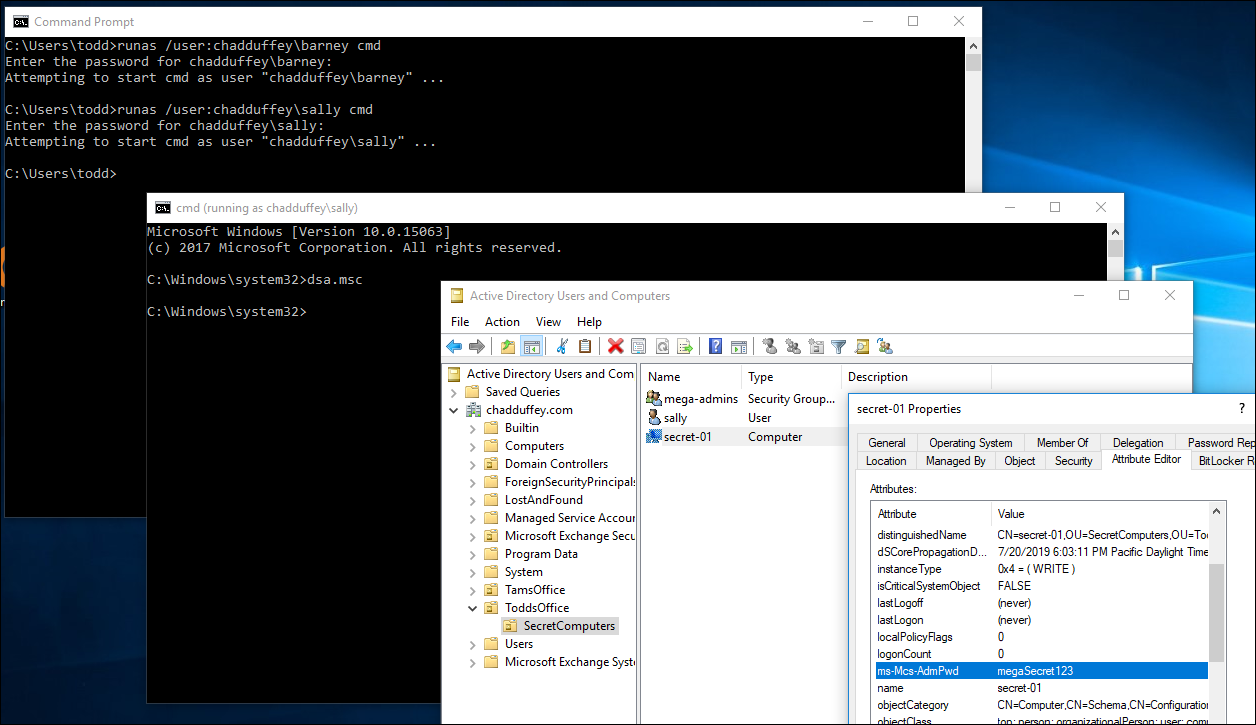Click the red X Delete icon
1256x725 pixels.
615,346
